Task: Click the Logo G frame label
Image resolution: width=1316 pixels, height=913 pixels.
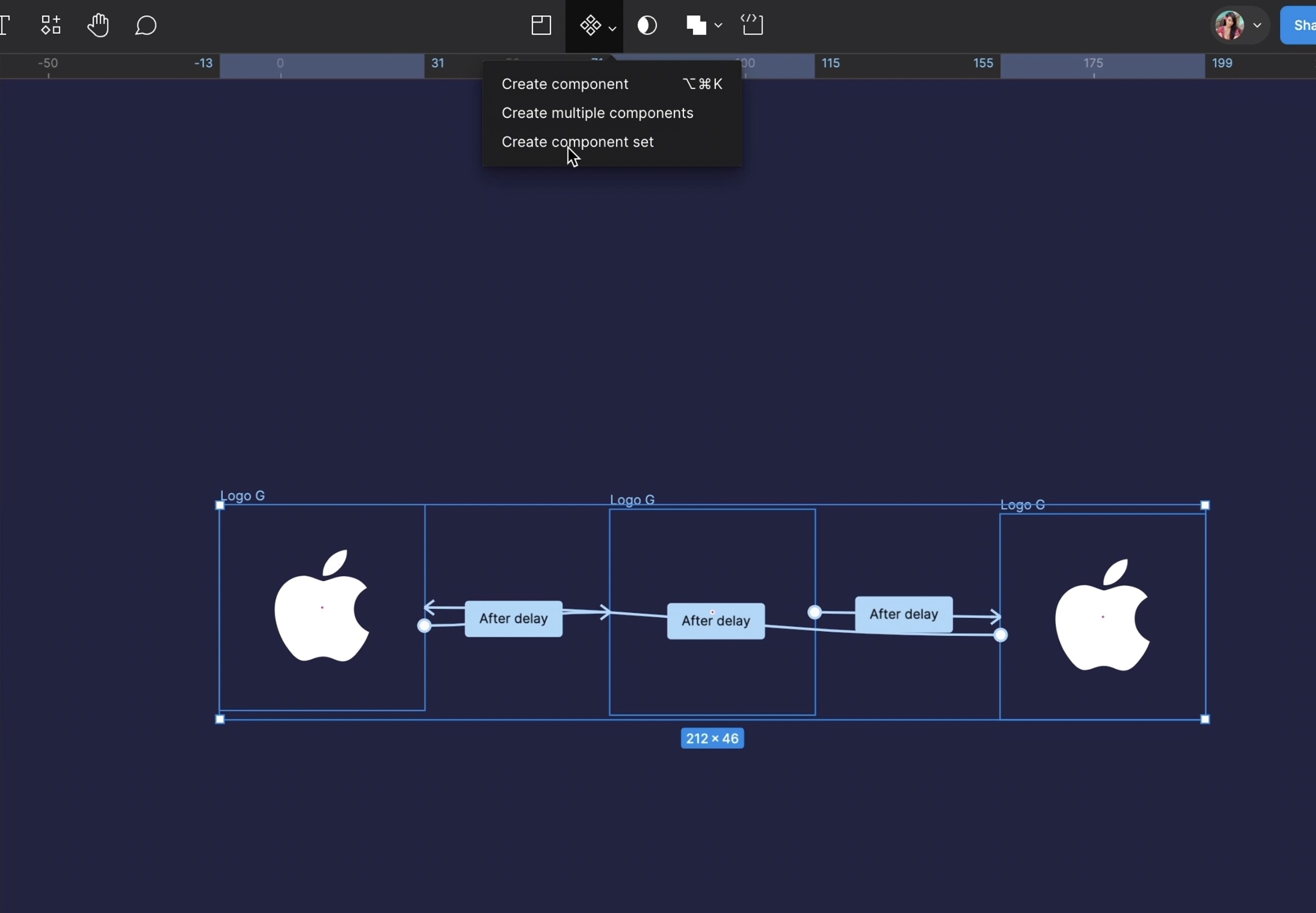Action: pyautogui.click(x=243, y=495)
